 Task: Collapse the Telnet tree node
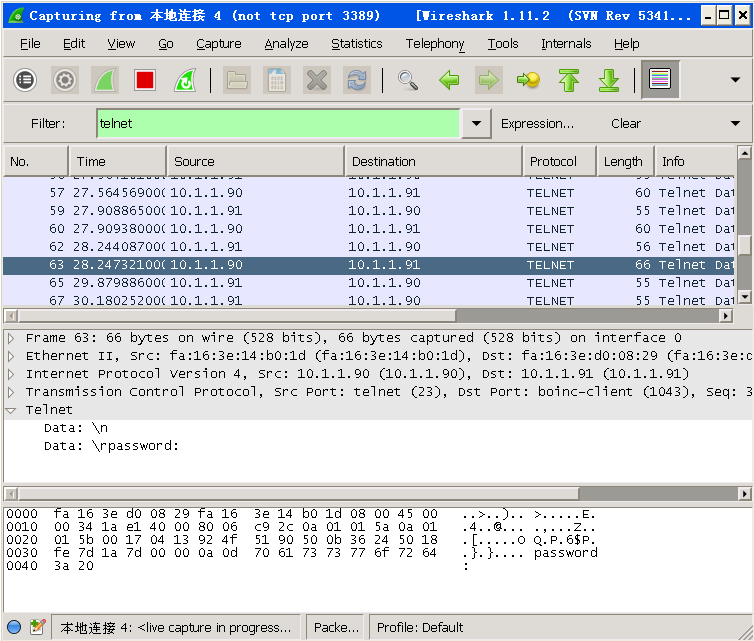pyautogui.click(x=11, y=410)
